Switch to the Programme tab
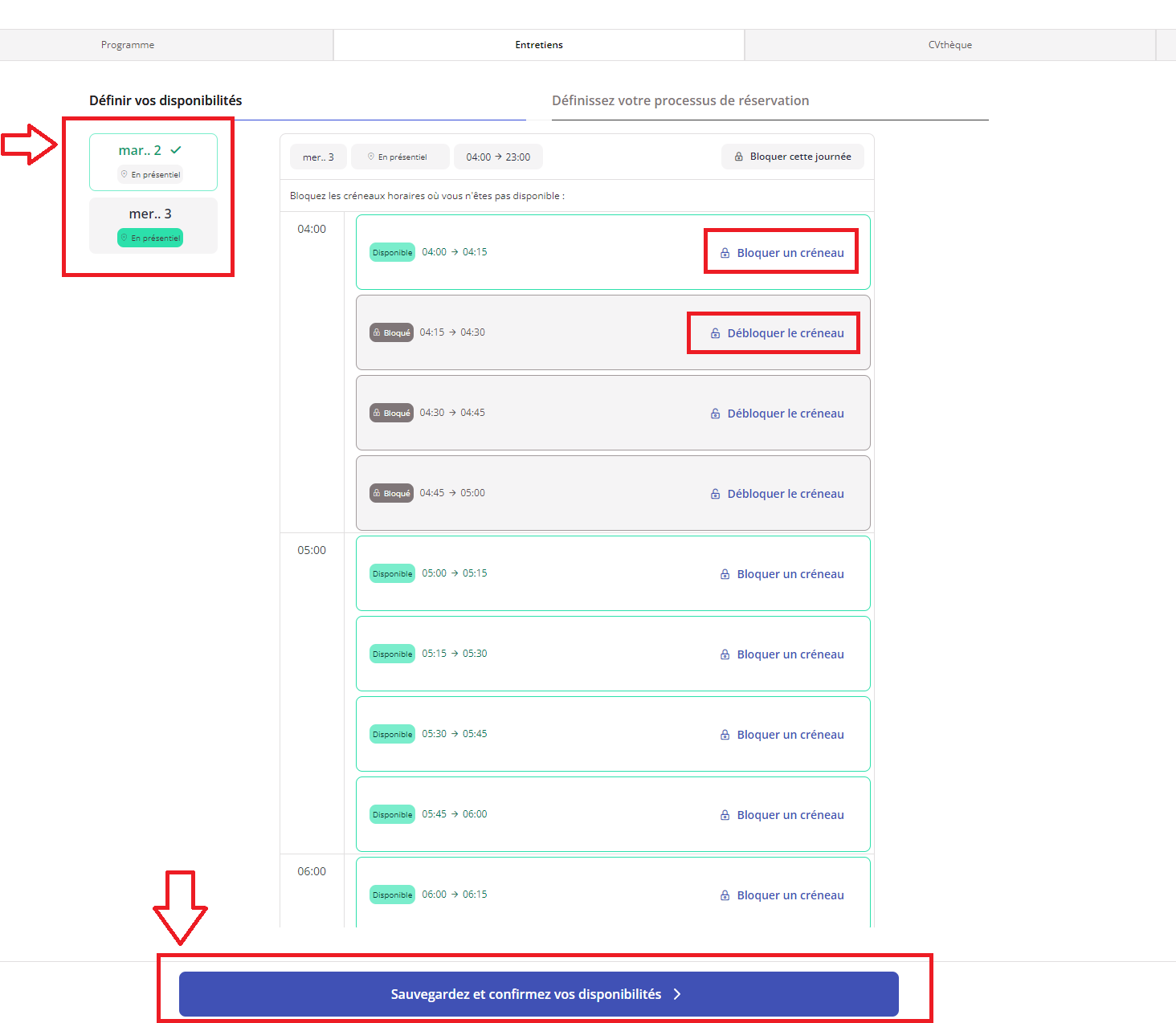1176x1023 pixels. tap(128, 45)
